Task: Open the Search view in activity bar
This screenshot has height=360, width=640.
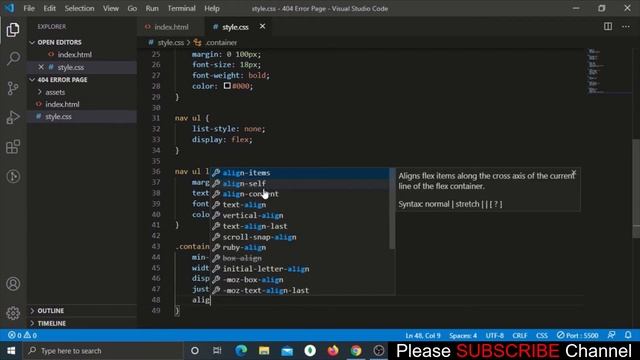Action: click(13, 59)
